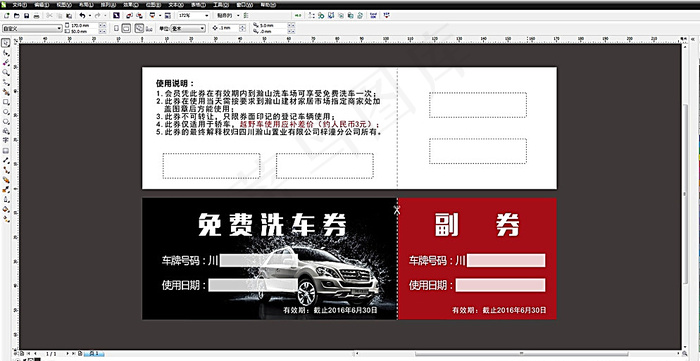The image size is (700, 361).
Task: Click the 免费洗车券 title text on the coupon
Action: (x=272, y=224)
